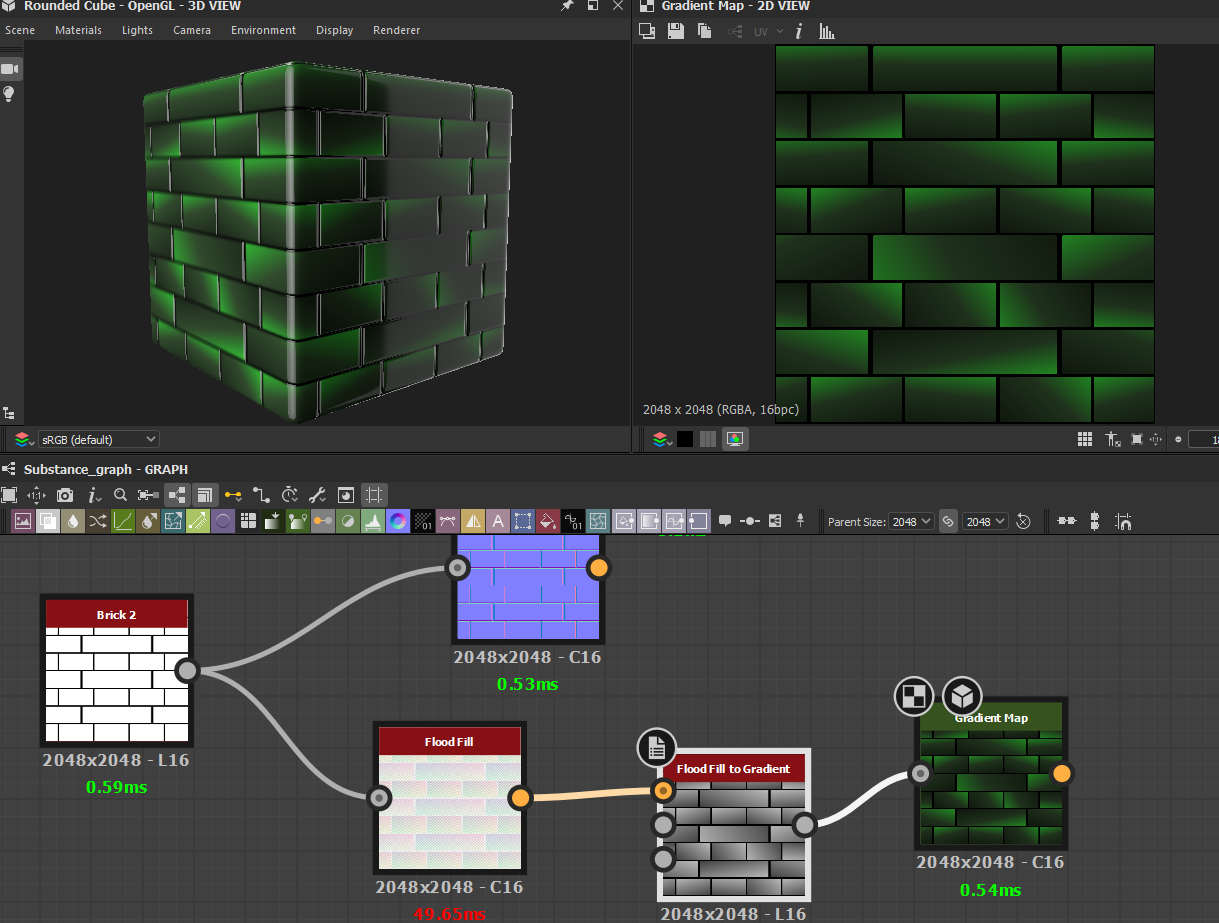The width and height of the screenshot is (1219, 923).
Task: Add a Blur node (droplet icon)
Action: pyautogui.click(x=73, y=521)
